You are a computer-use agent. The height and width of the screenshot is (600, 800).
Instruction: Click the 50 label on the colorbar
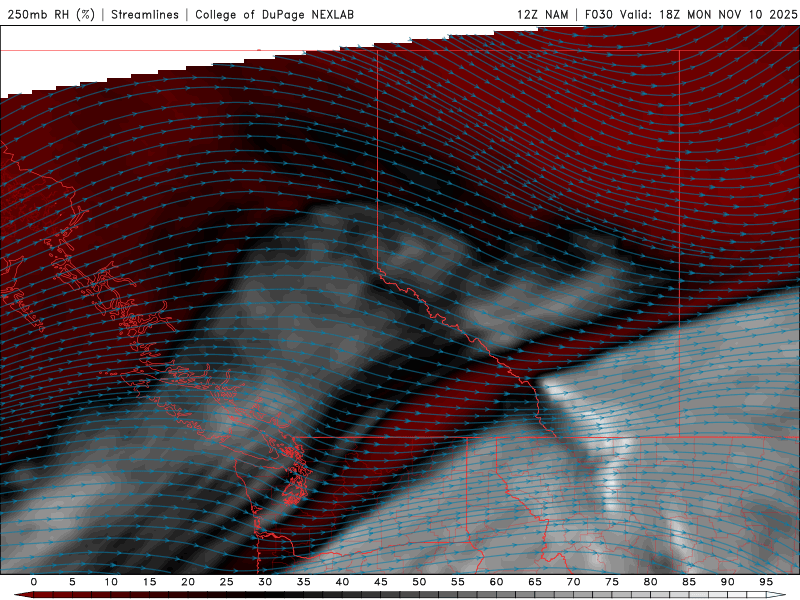(419, 582)
